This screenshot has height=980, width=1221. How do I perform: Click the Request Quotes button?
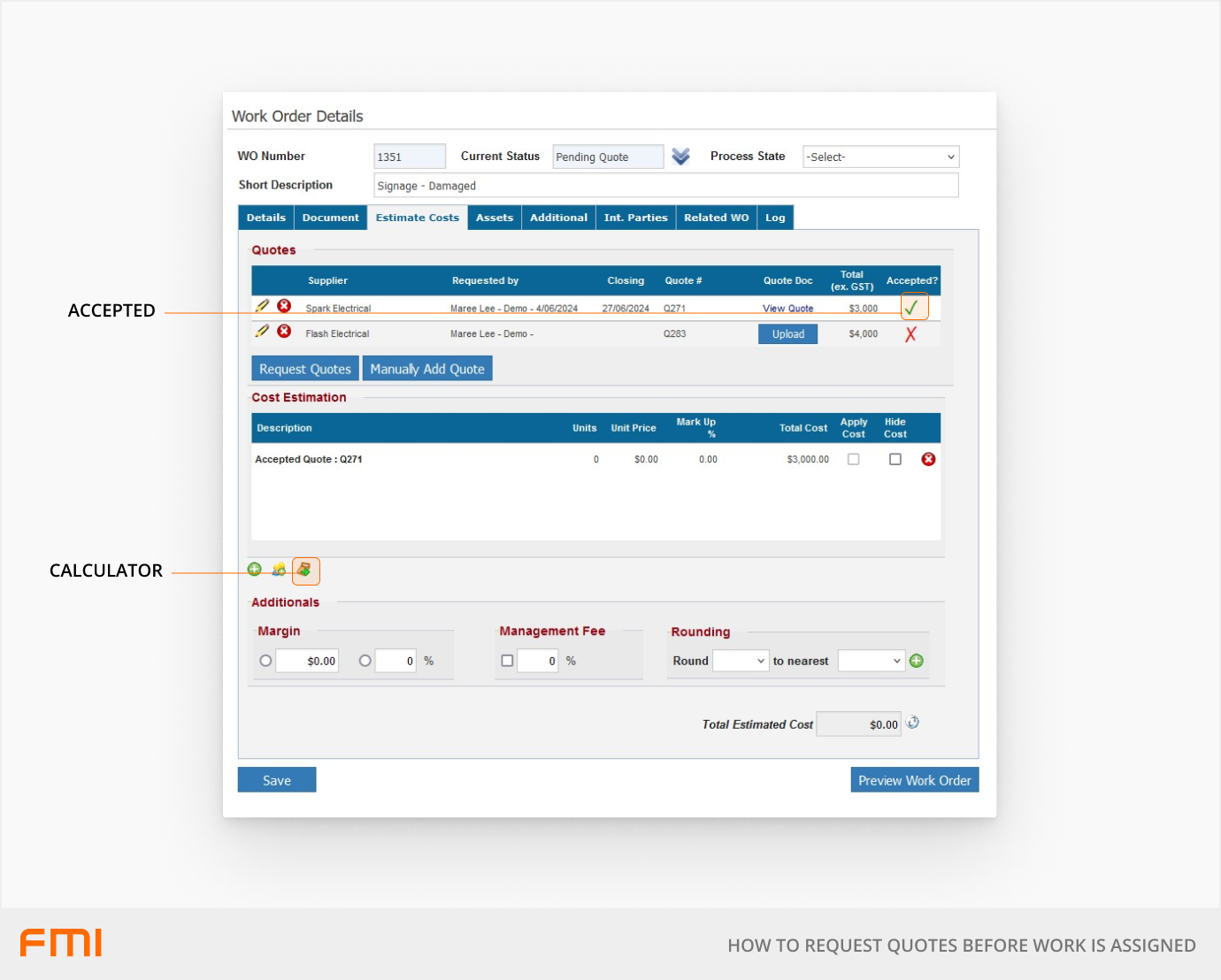coord(305,369)
